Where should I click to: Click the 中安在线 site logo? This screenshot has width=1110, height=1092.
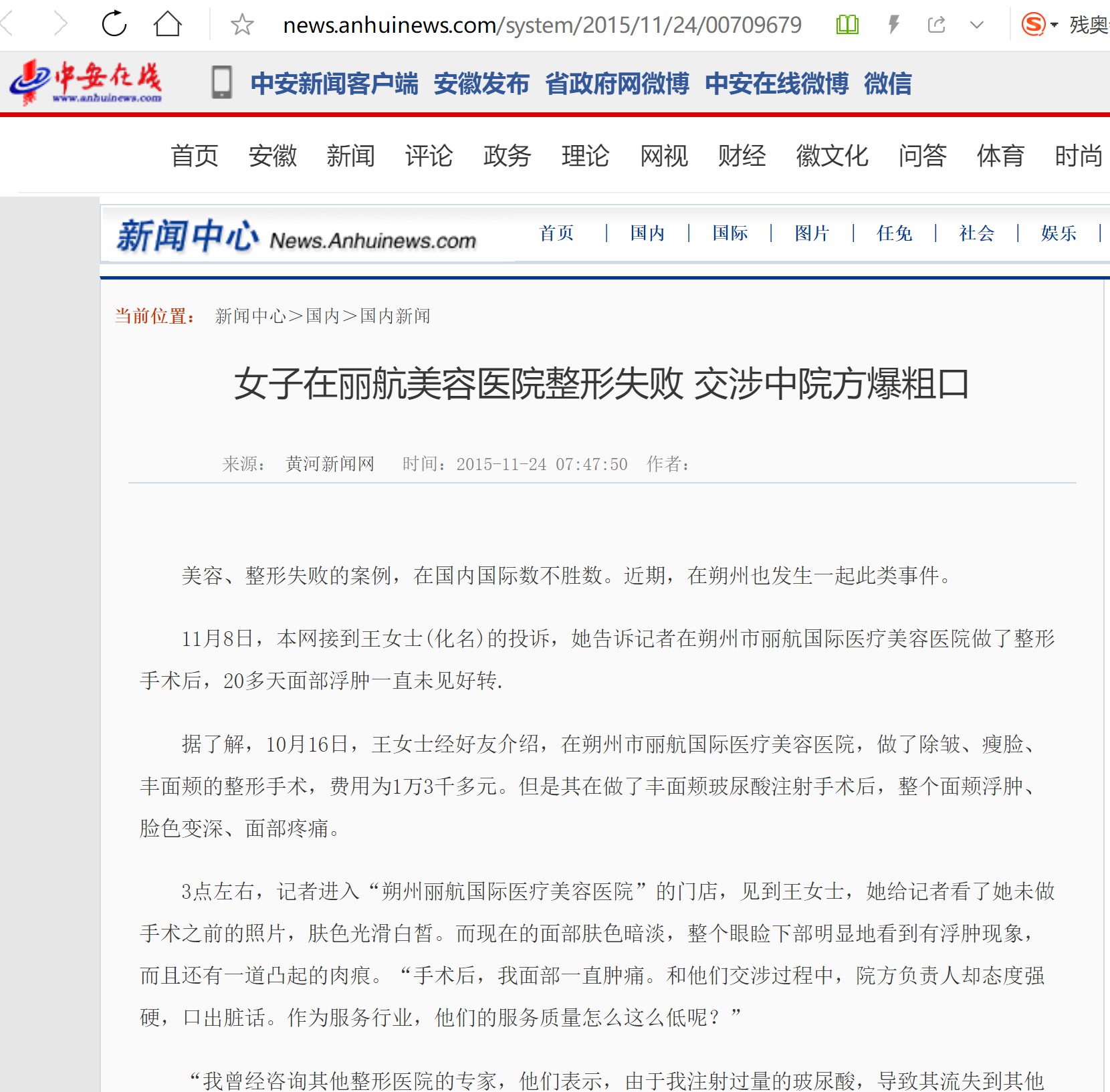(86, 82)
